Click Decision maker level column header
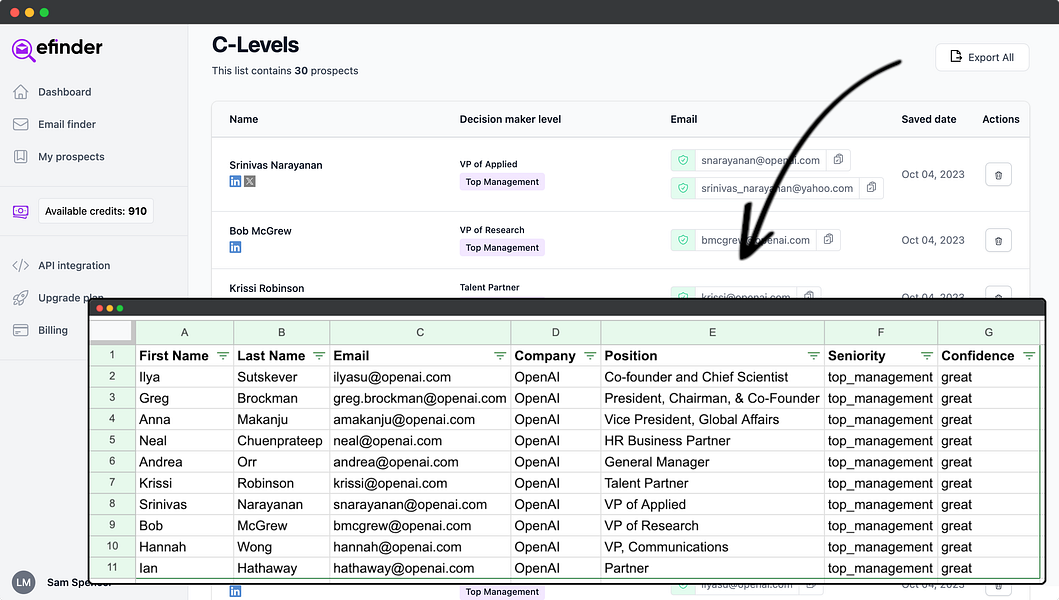This screenshot has height=600, width=1059. 510,119
